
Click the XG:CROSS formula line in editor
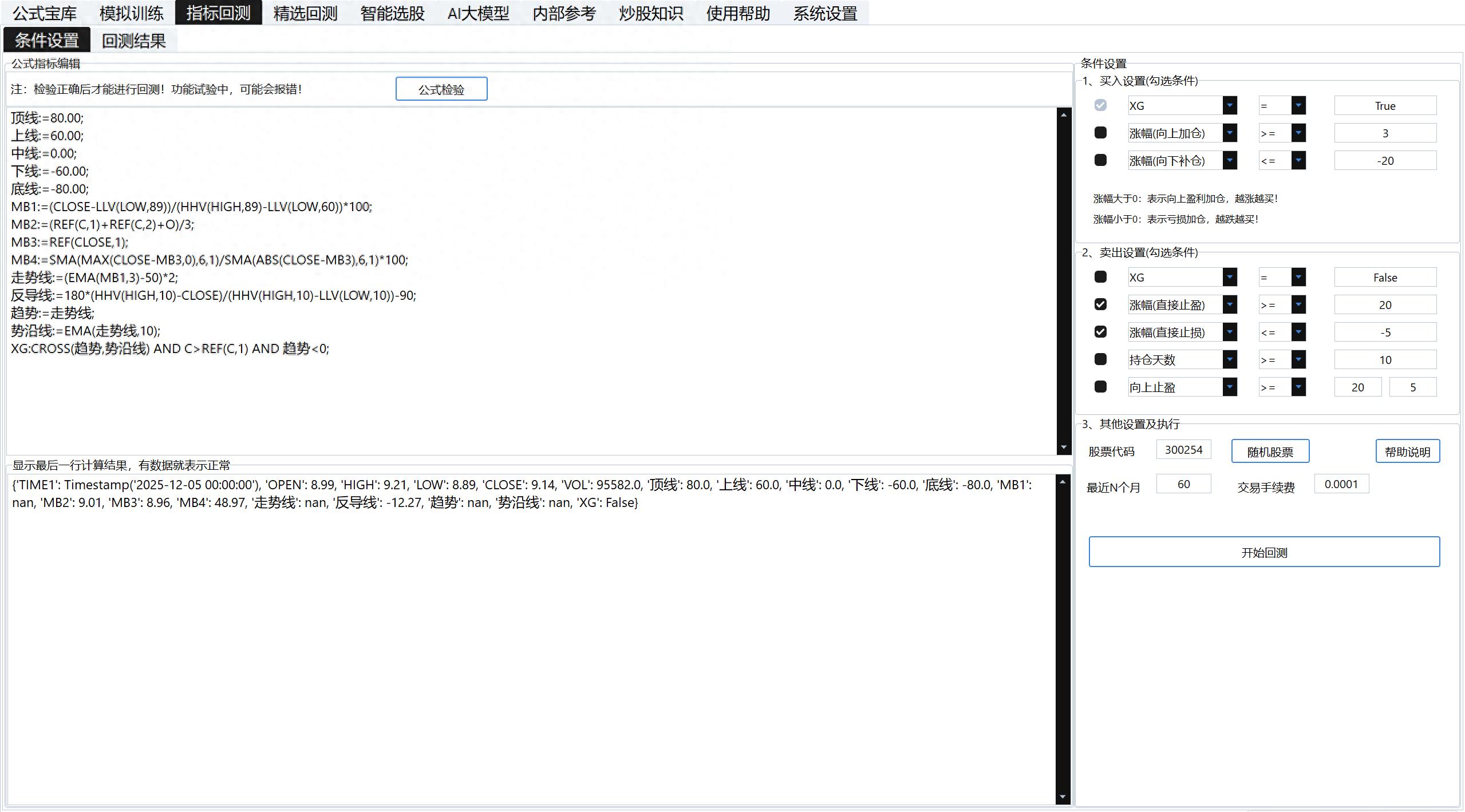point(170,348)
